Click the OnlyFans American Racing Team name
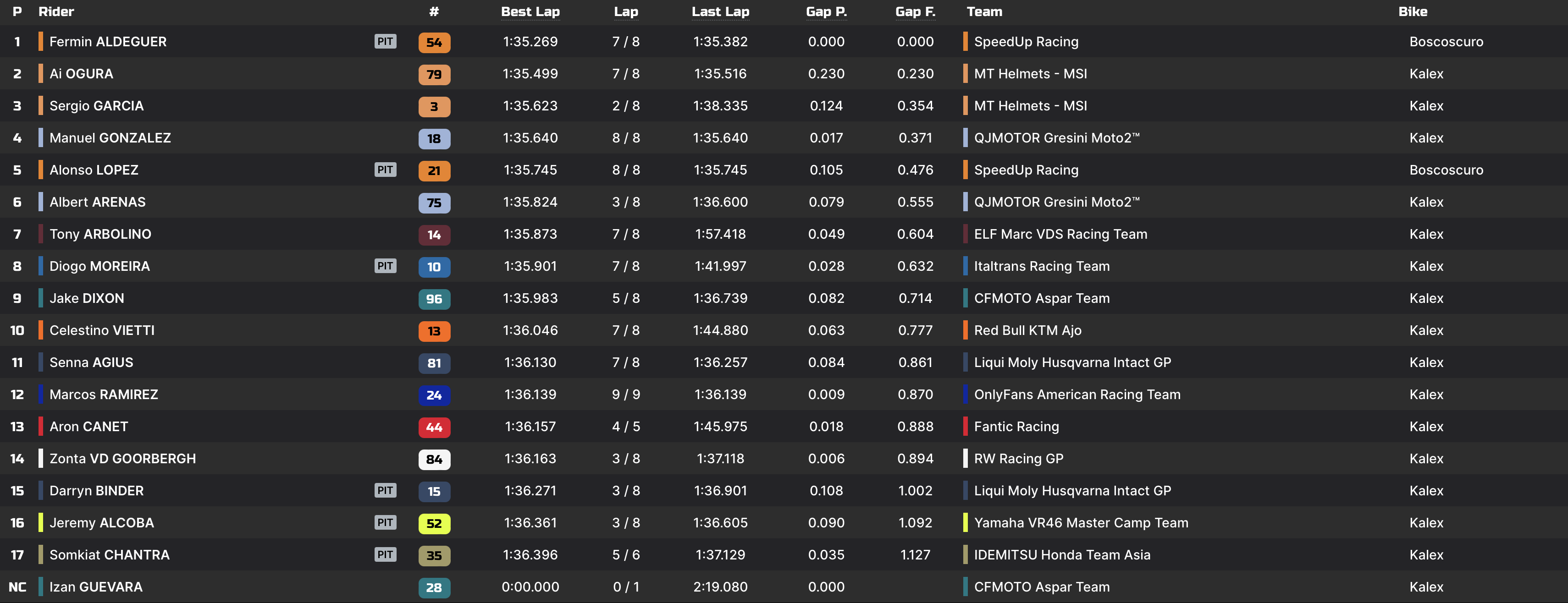This screenshot has width=1568, height=603. (1077, 395)
